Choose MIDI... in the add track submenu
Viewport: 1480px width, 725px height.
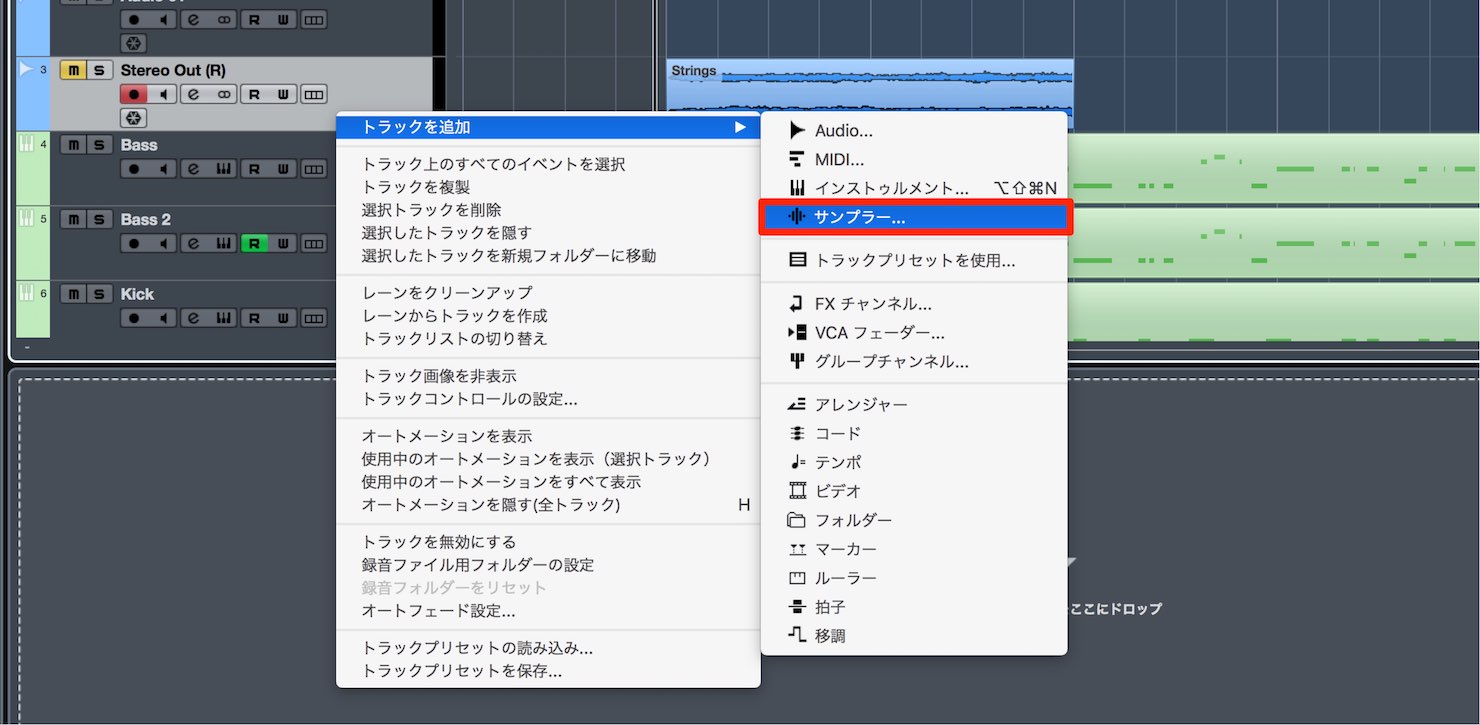[x=914, y=159]
